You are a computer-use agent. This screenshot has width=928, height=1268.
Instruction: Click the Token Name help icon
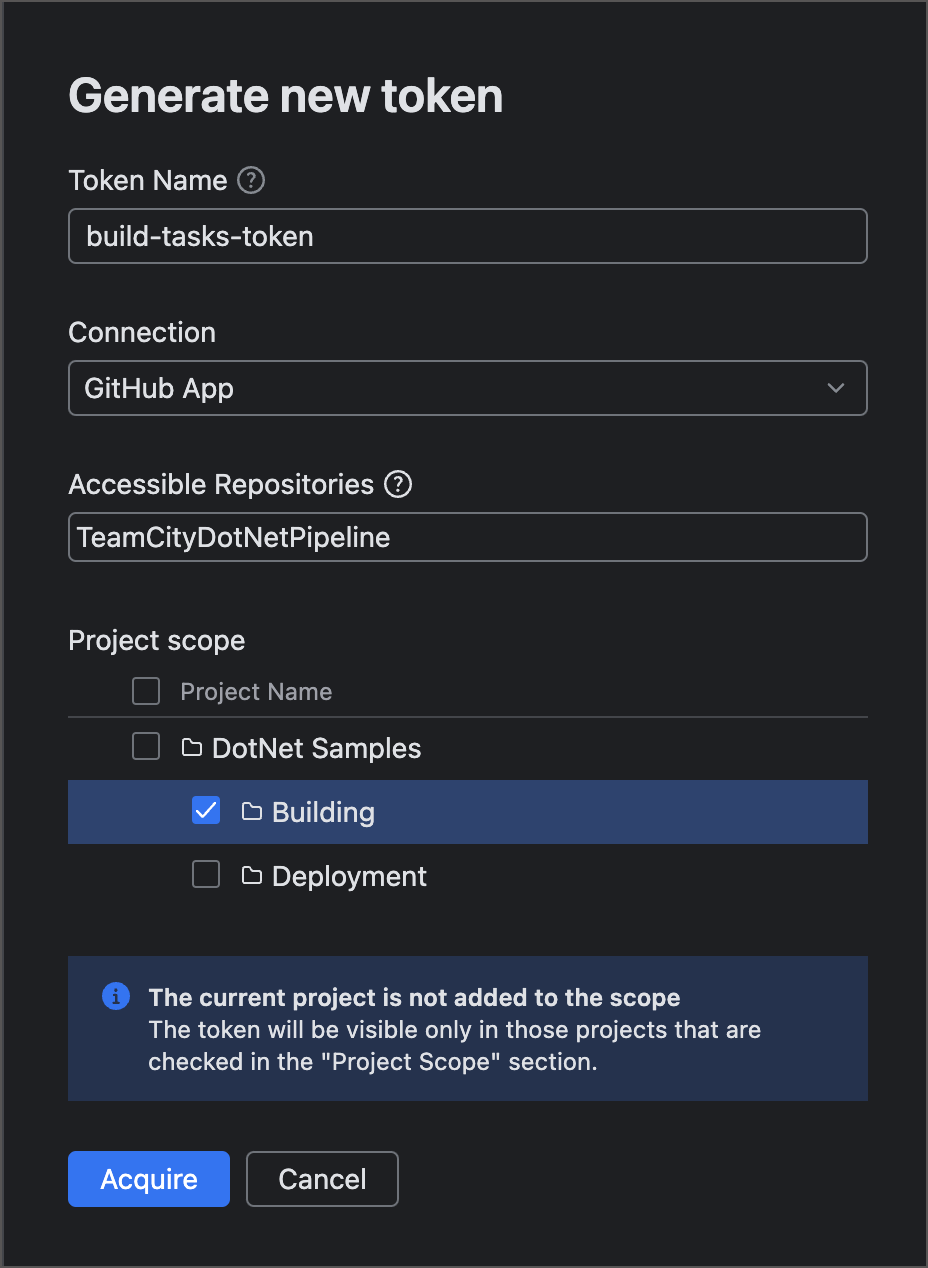[x=252, y=180]
